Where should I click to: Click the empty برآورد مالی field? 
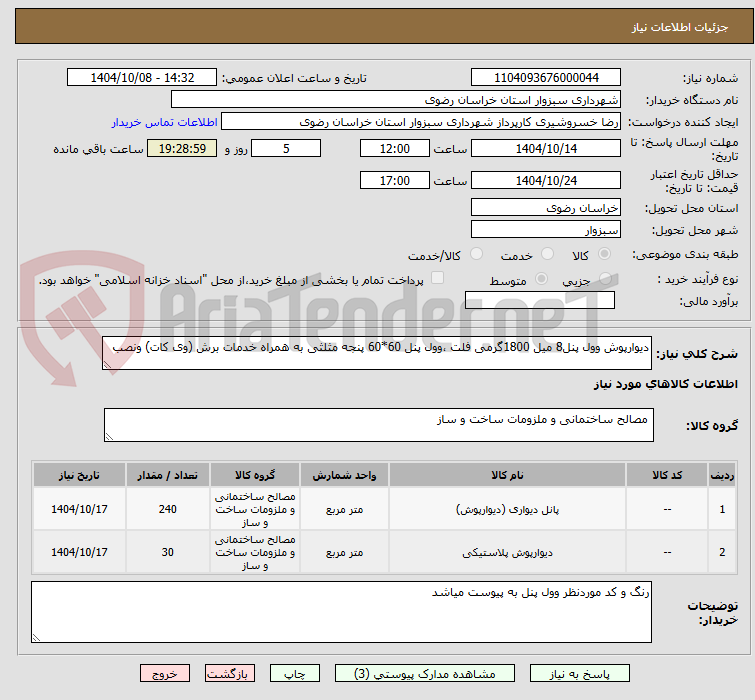tap(540, 300)
